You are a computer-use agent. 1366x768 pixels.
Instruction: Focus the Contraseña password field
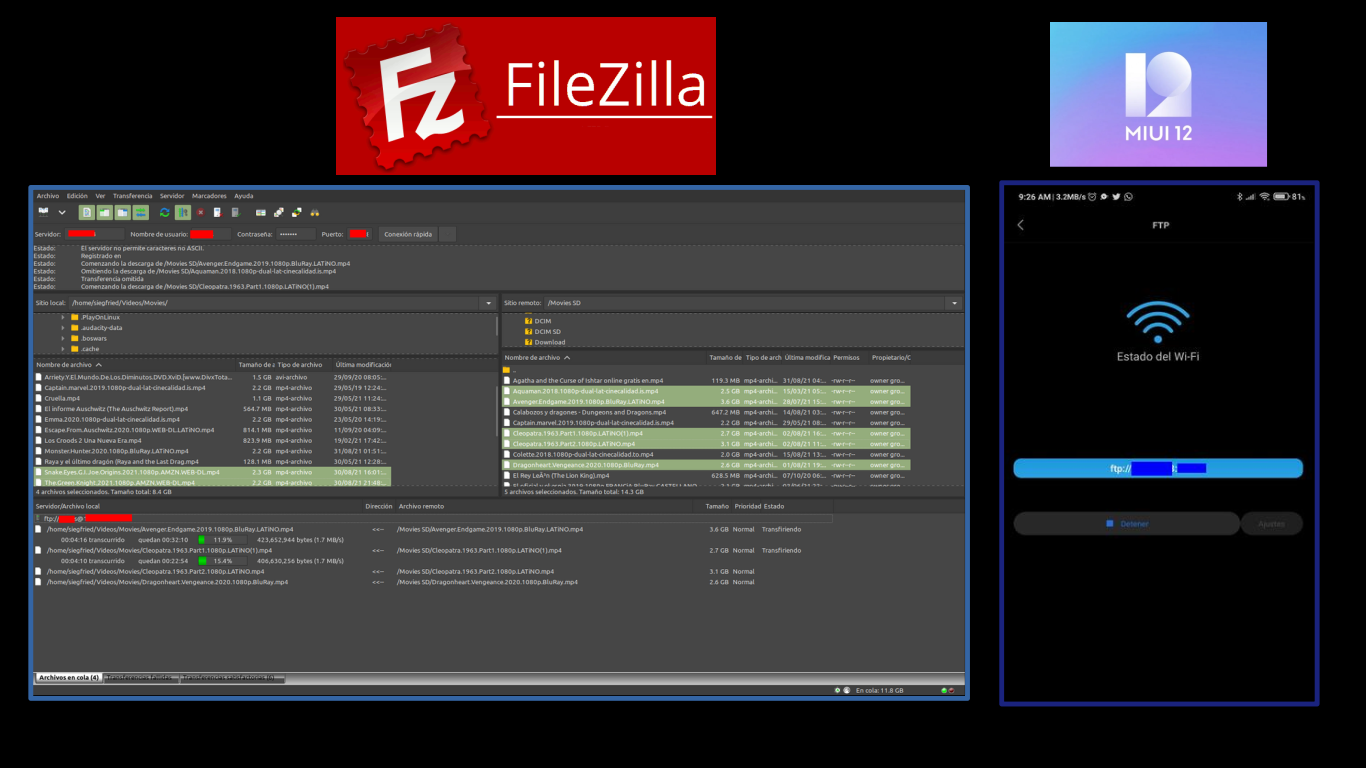coord(295,234)
